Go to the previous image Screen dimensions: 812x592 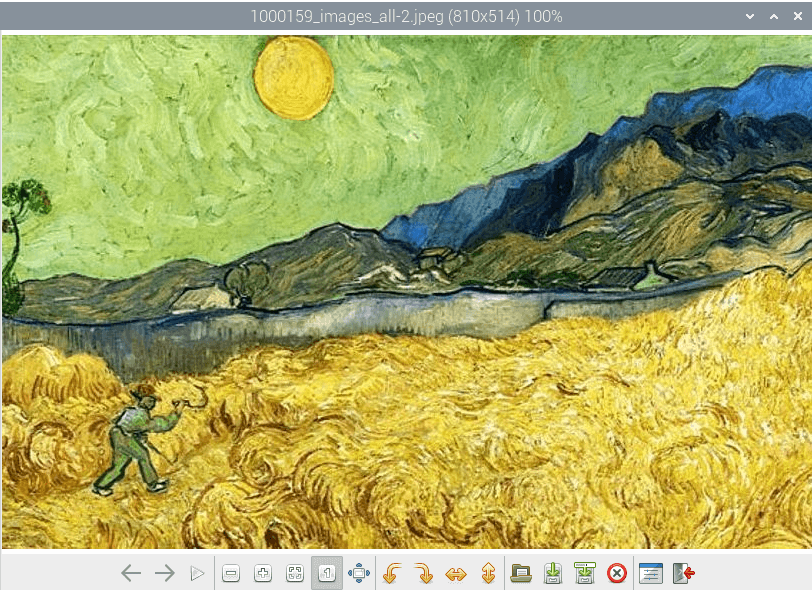tap(131, 573)
